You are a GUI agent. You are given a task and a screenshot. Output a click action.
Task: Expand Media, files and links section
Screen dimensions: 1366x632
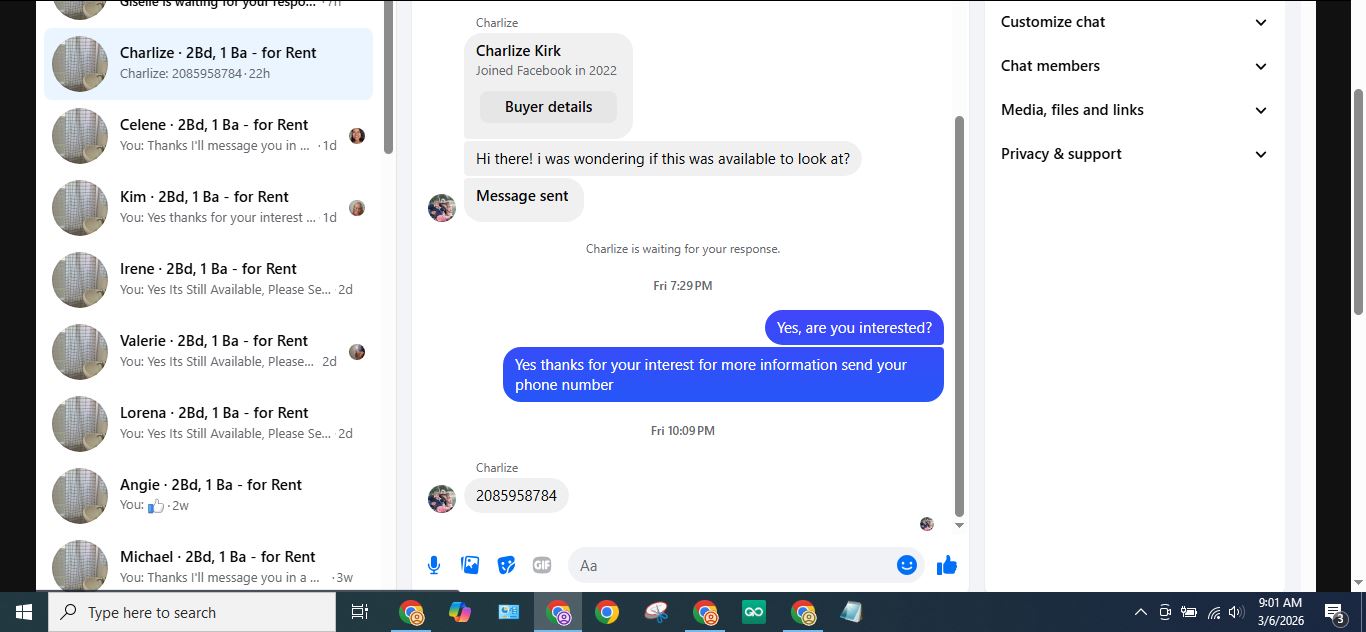1134,110
